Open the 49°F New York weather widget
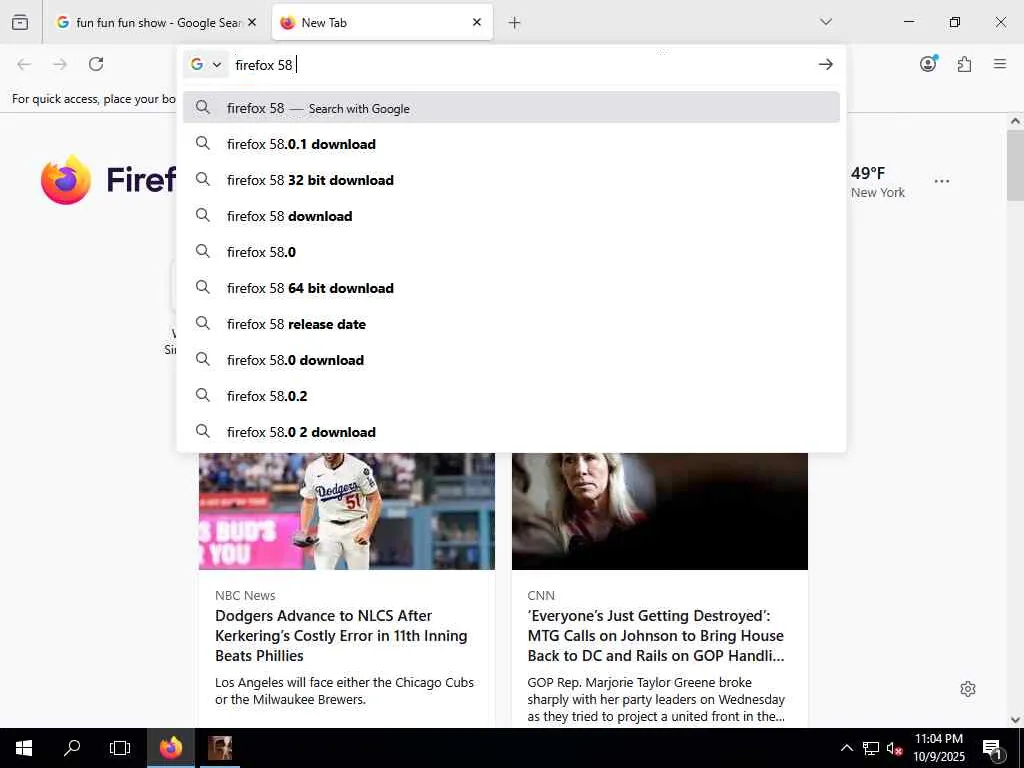The width and height of the screenshot is (1024, 768). point(878,182)
